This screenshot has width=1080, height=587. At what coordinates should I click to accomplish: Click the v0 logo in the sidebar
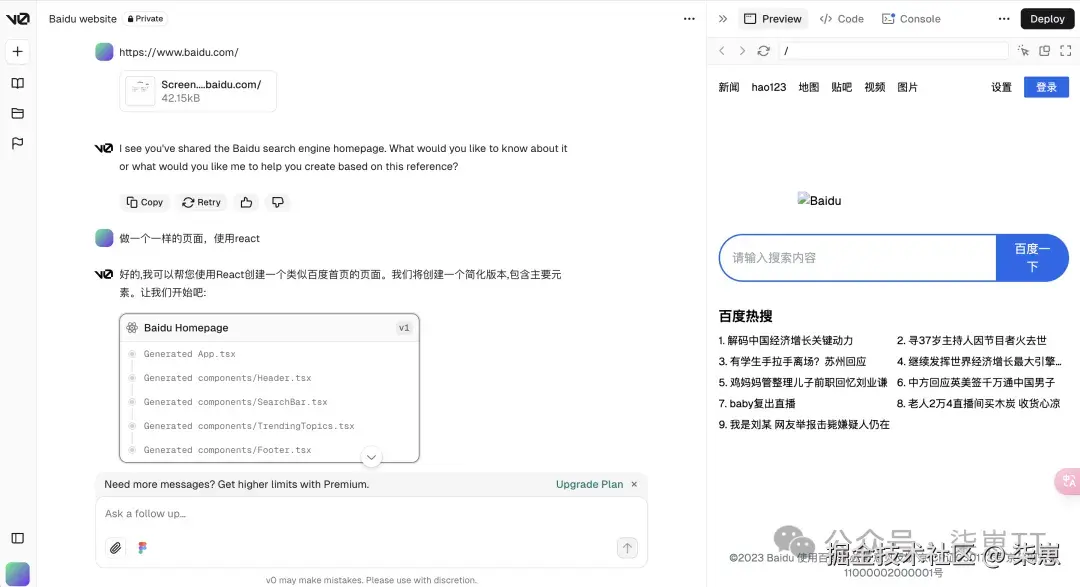point(18,19)
